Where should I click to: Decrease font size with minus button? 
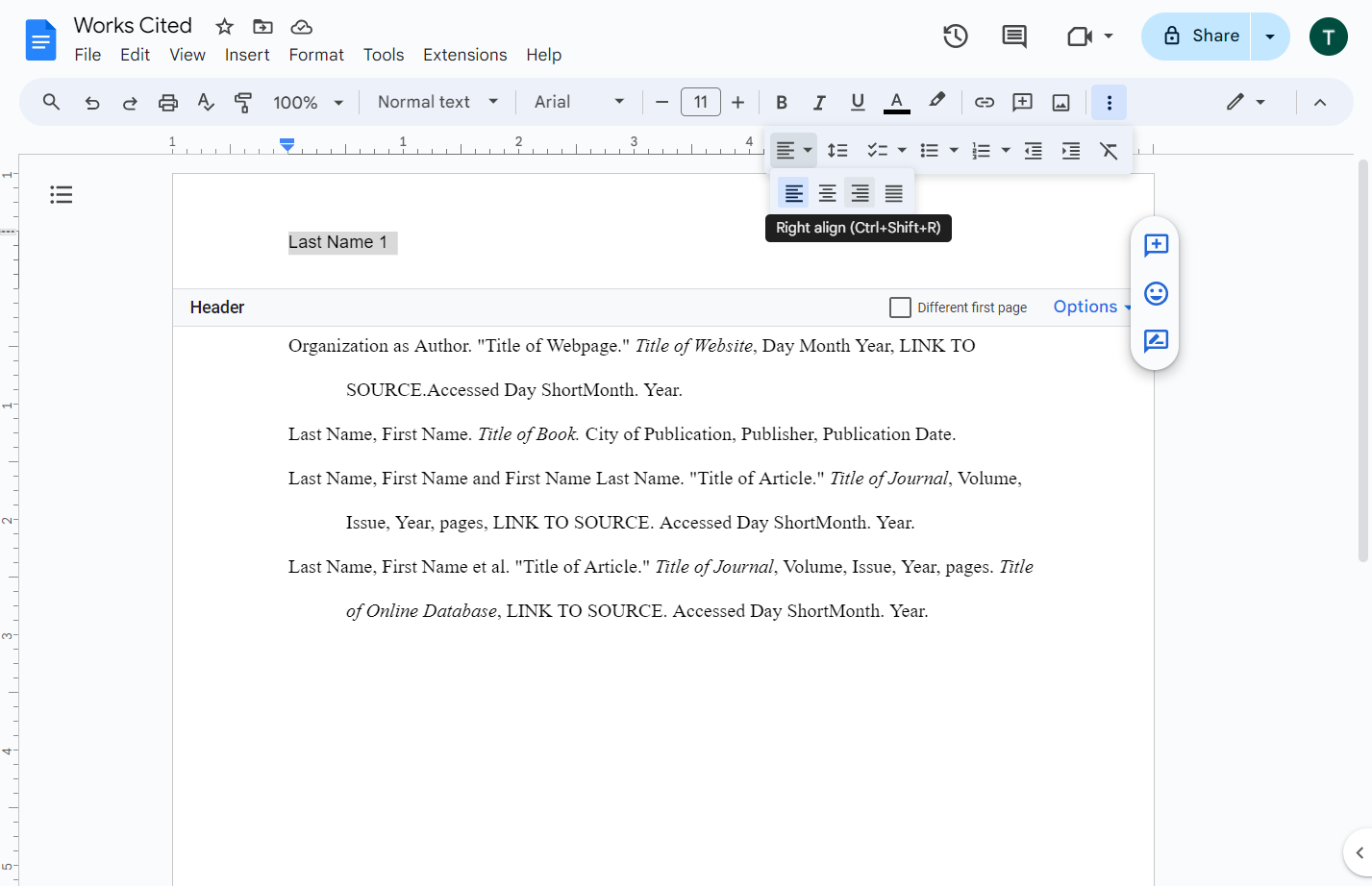pyautogui.click(x=661, y=102)
